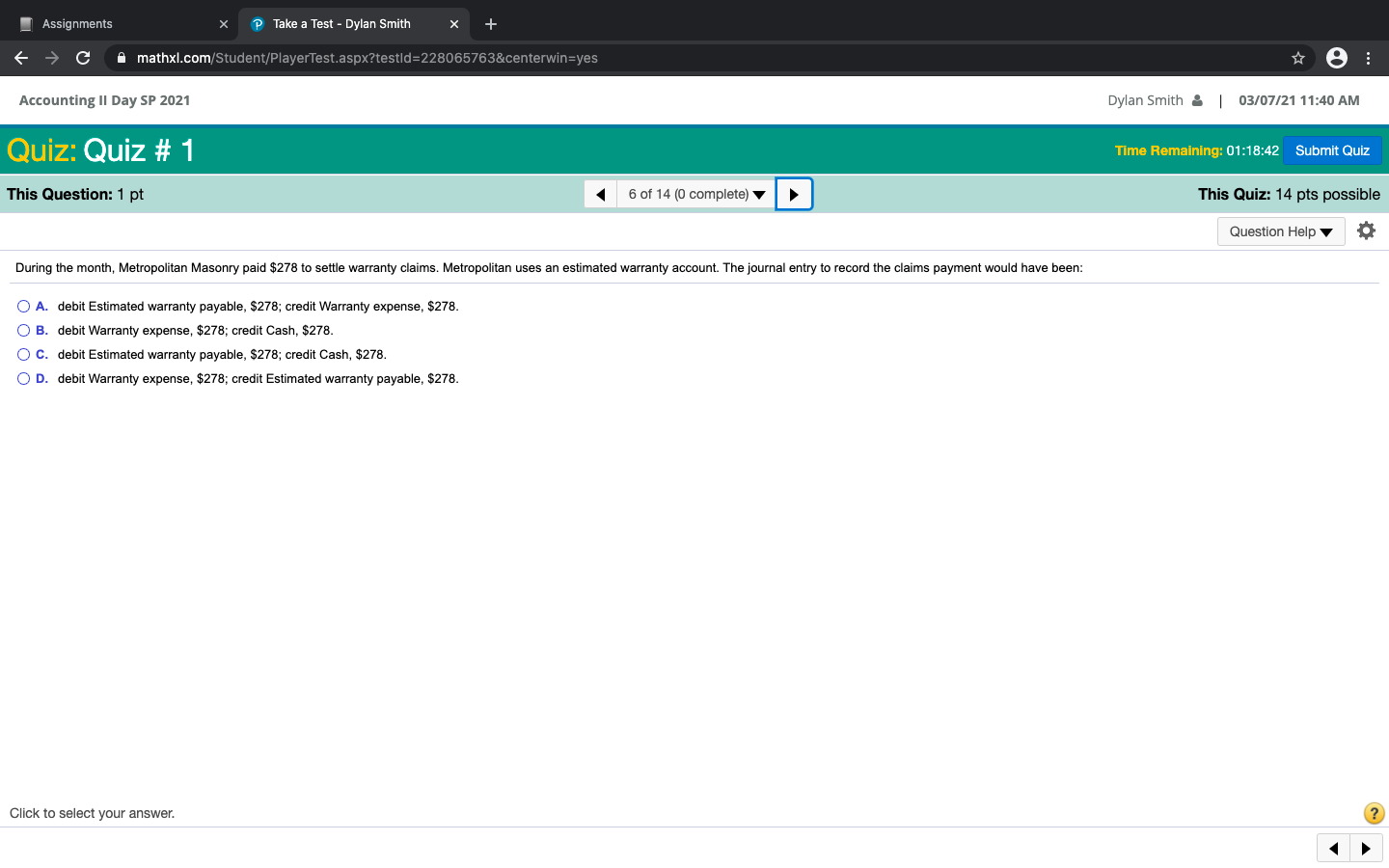Open the '6 of 14' question selector dropdown

tap(695, 194)
